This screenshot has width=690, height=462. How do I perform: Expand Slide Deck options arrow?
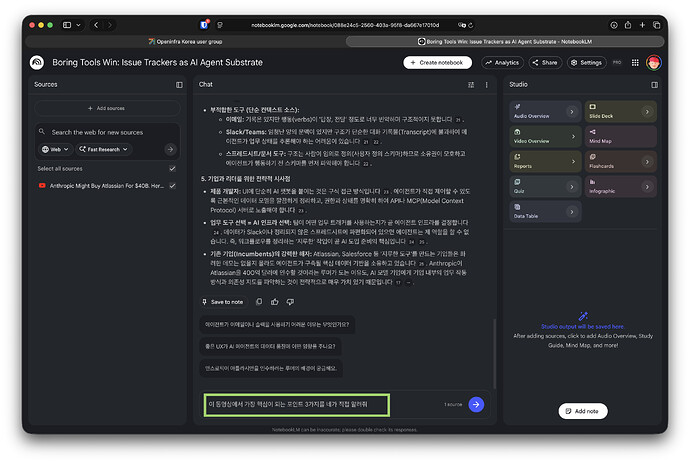[x=647, y=112]
